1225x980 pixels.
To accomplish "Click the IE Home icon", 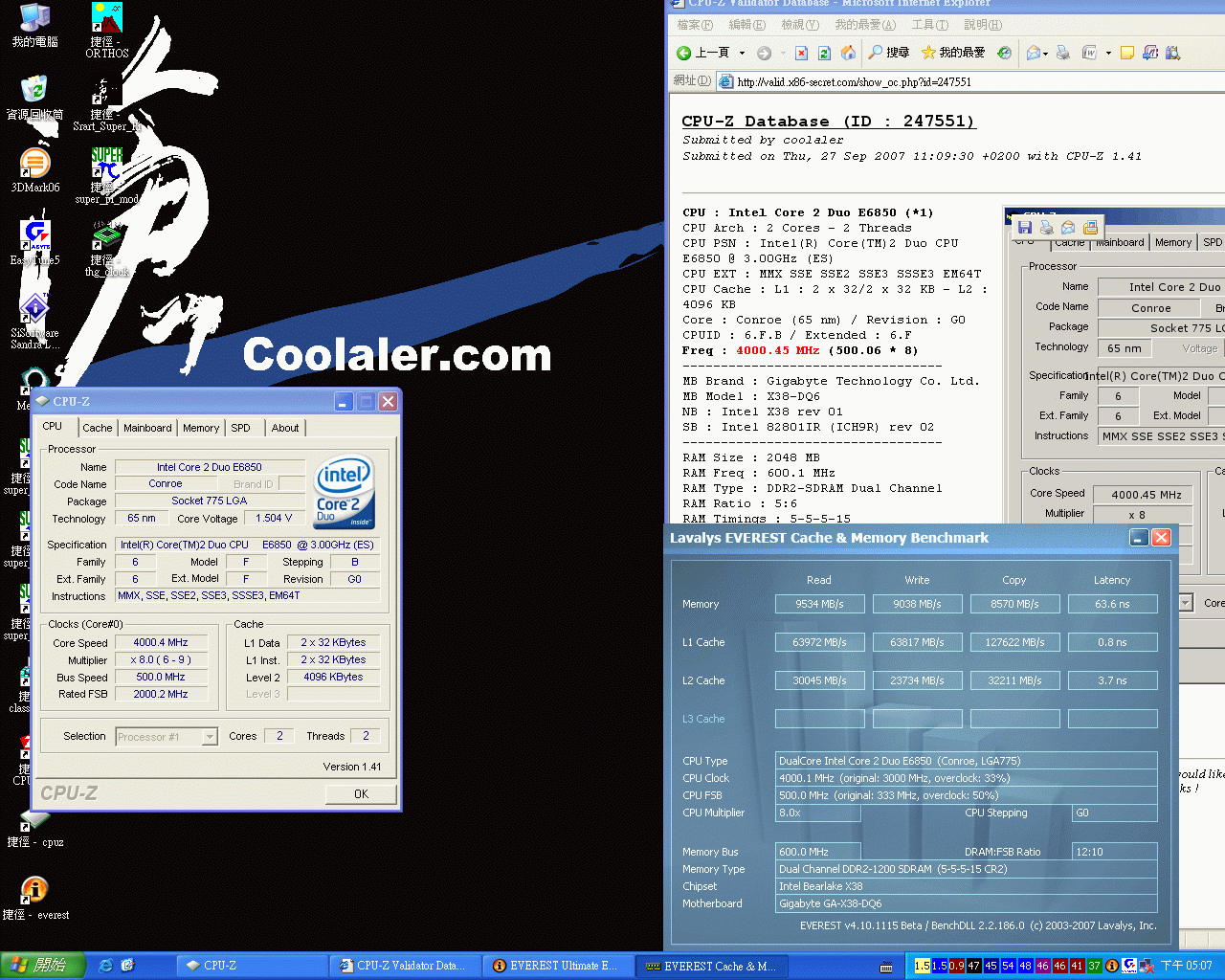I will click(x=848, y=53).
